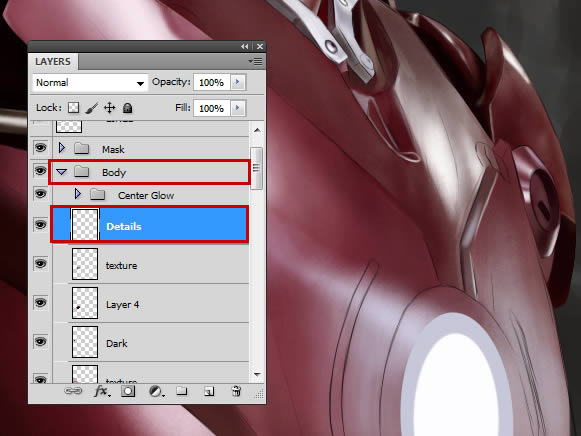The image size is (581, 436).
Task: Open the Opacity slider arrow
Action: [238, 82]
